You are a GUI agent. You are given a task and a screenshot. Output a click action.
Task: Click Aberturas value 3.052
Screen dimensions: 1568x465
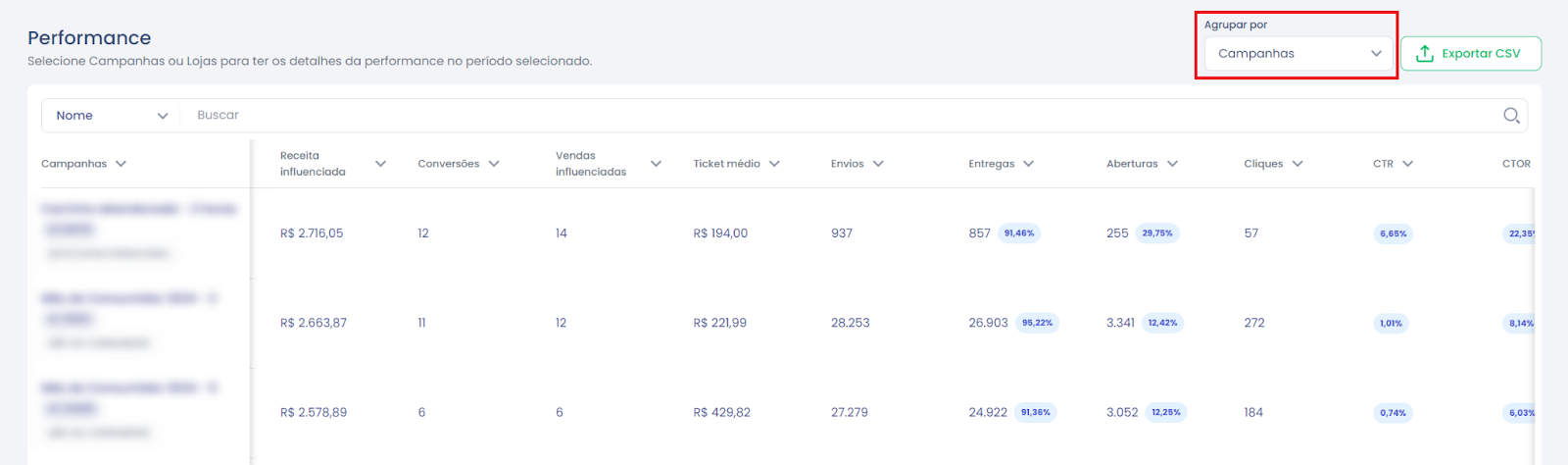click(1122, 412)
